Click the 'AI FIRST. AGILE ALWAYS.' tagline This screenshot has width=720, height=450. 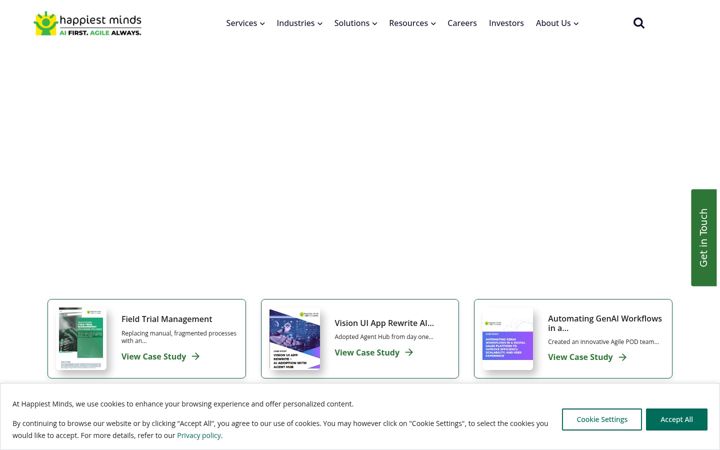100,33
